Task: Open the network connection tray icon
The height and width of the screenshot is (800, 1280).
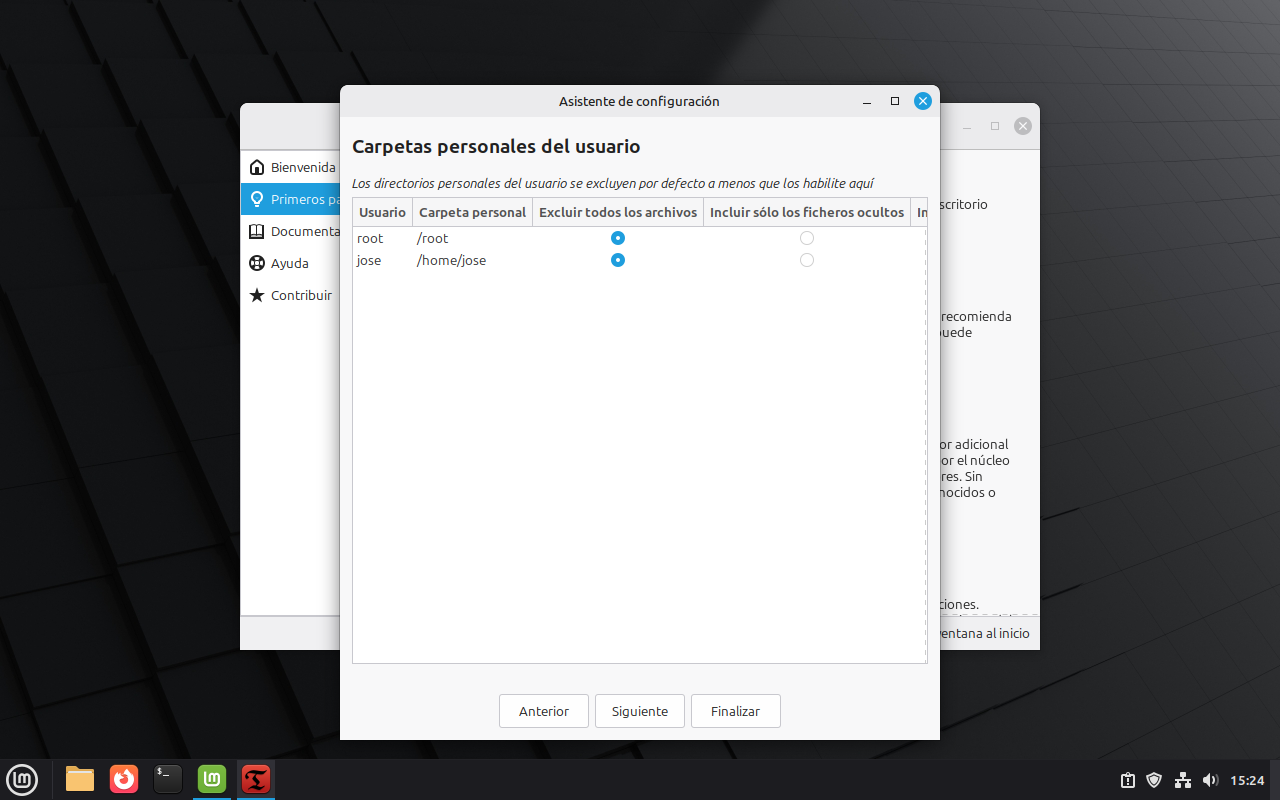Action: pos(1182,780)
